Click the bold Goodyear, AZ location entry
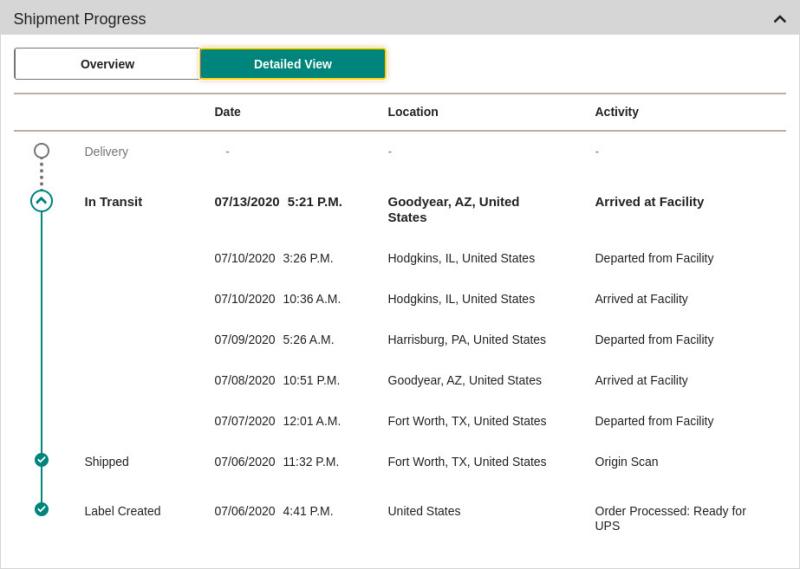This screenshot has width=800, height=569. [454, 209]
